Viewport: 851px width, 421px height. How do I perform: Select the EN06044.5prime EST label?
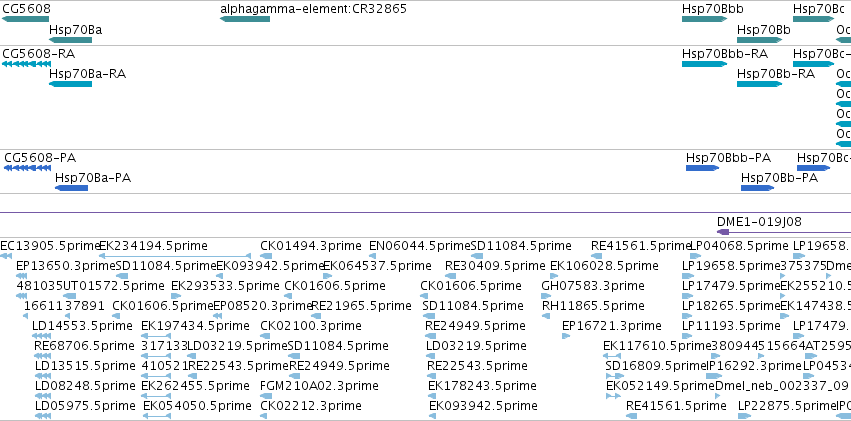coord(420,246)
